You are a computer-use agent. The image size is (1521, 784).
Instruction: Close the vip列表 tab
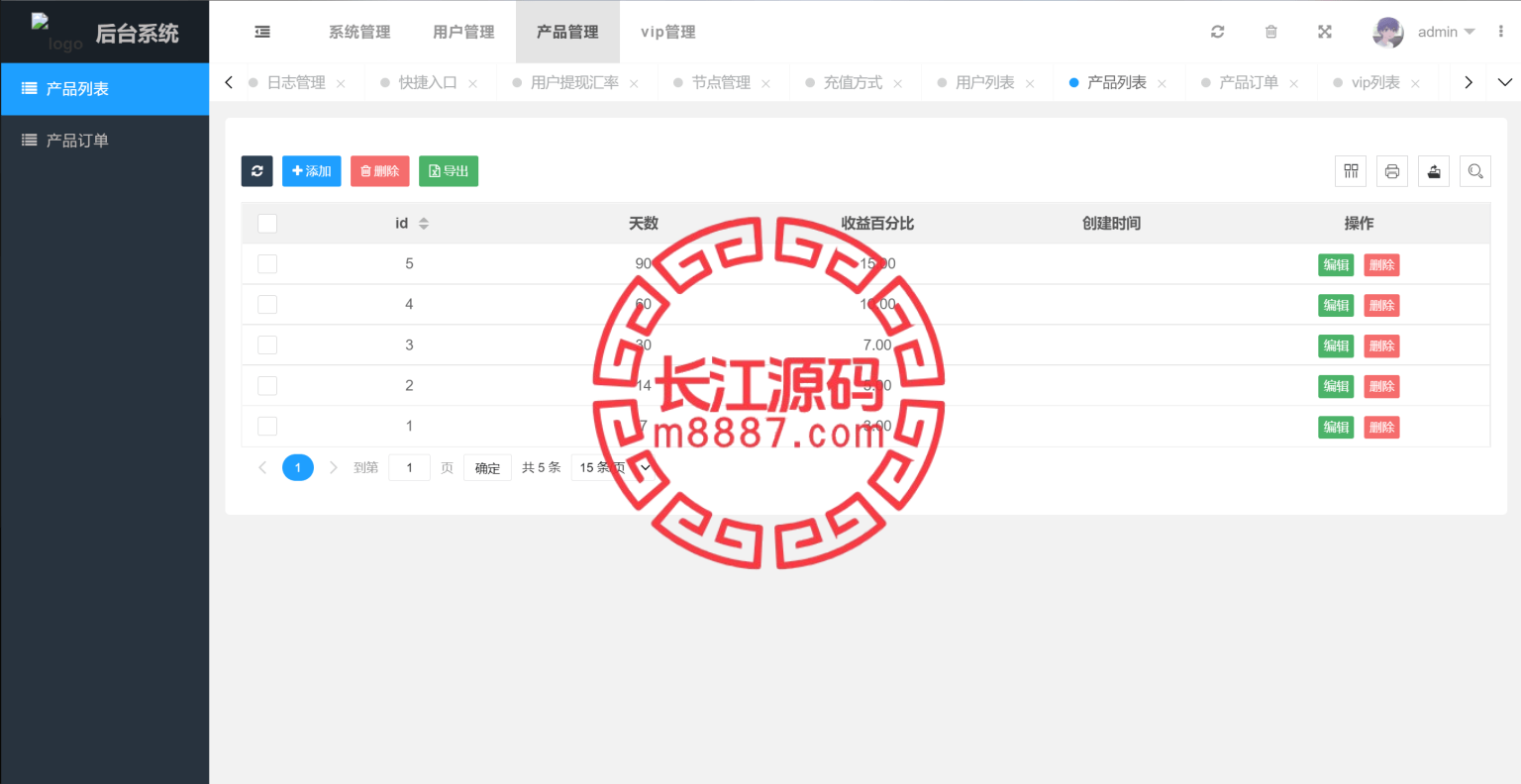[1415, 83]
